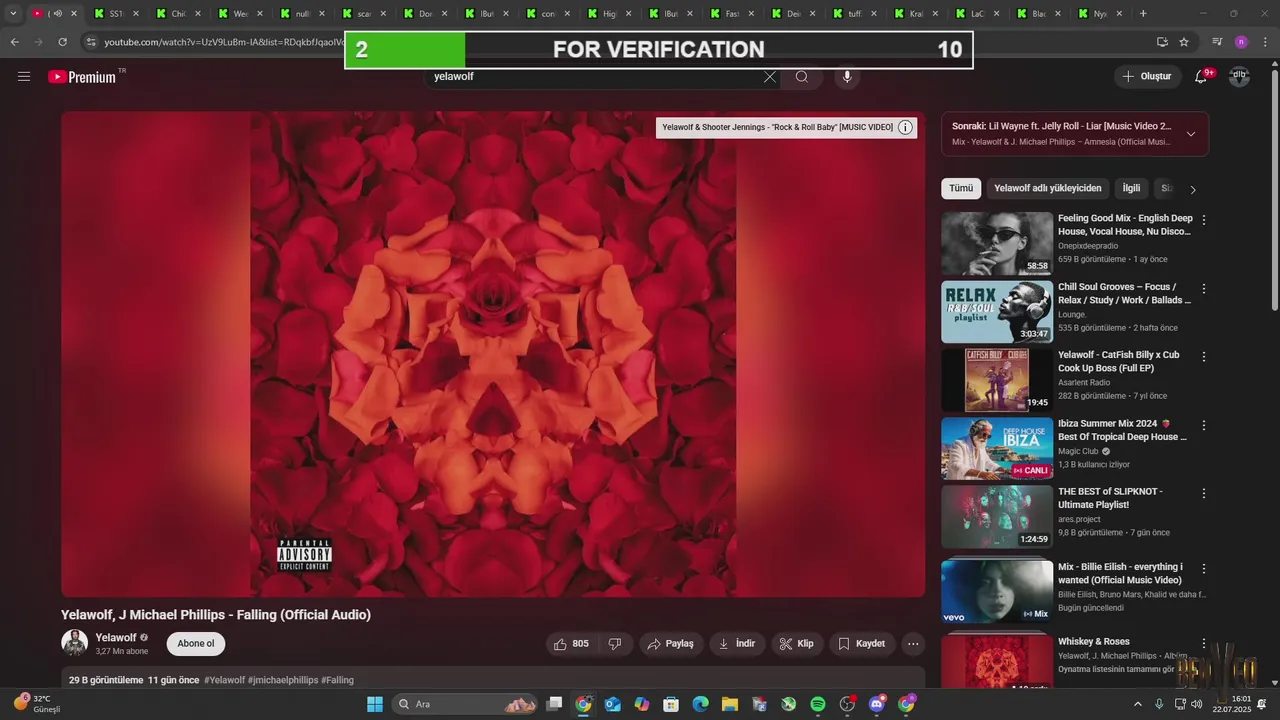Screen dimensions: 1280x720
Task: Open the browser profile avatar icon
Action: coord(1241,42)
